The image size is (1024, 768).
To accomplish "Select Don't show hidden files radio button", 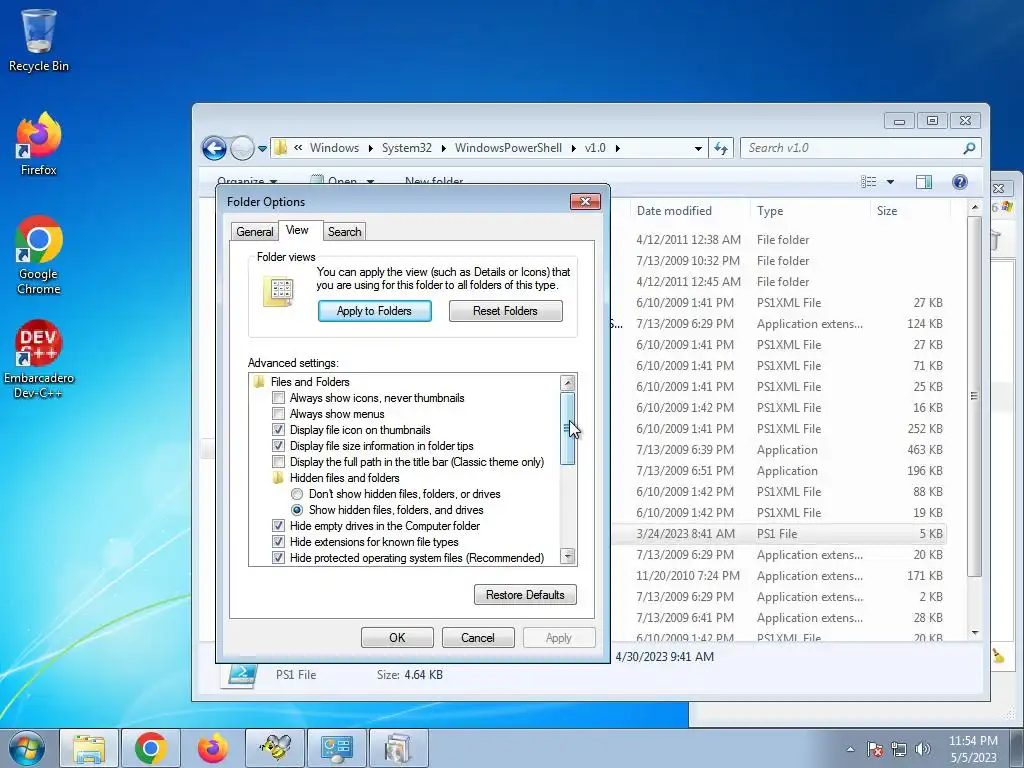I will tap(297, 494).
